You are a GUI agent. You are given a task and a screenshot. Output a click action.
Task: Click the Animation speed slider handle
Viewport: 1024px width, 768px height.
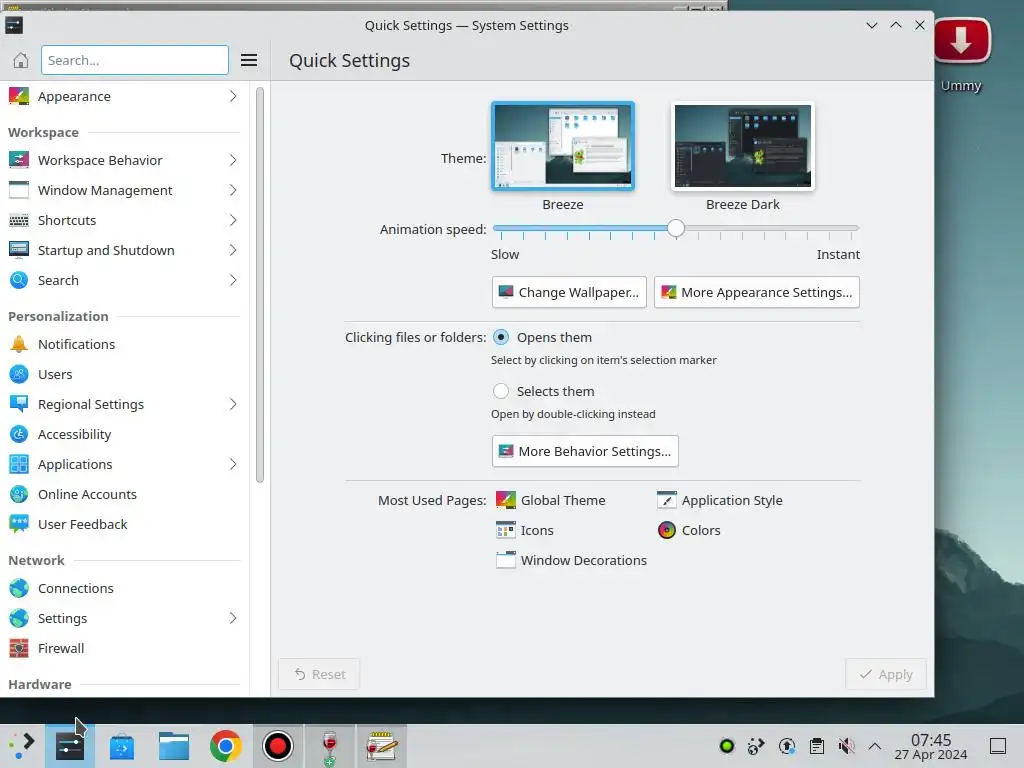pos(676,228)
